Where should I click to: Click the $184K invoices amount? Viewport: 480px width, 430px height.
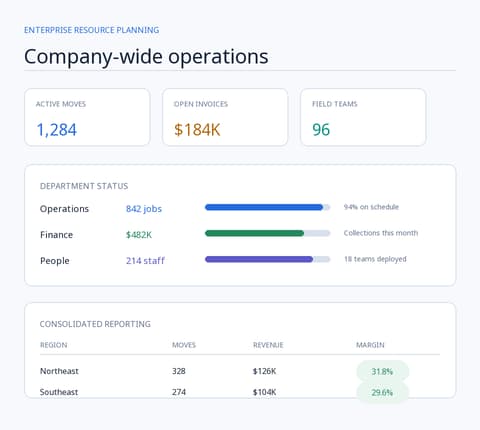pos(197,130)
